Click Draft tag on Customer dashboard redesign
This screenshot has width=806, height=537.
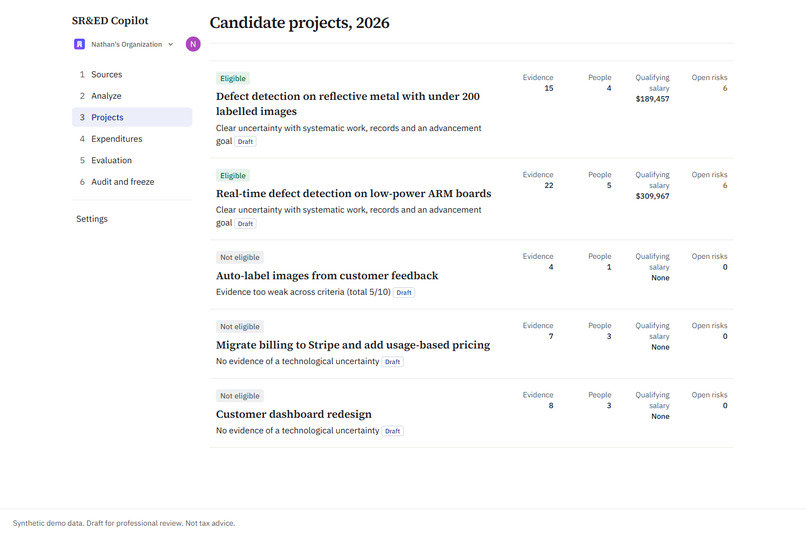coord(393,432)
